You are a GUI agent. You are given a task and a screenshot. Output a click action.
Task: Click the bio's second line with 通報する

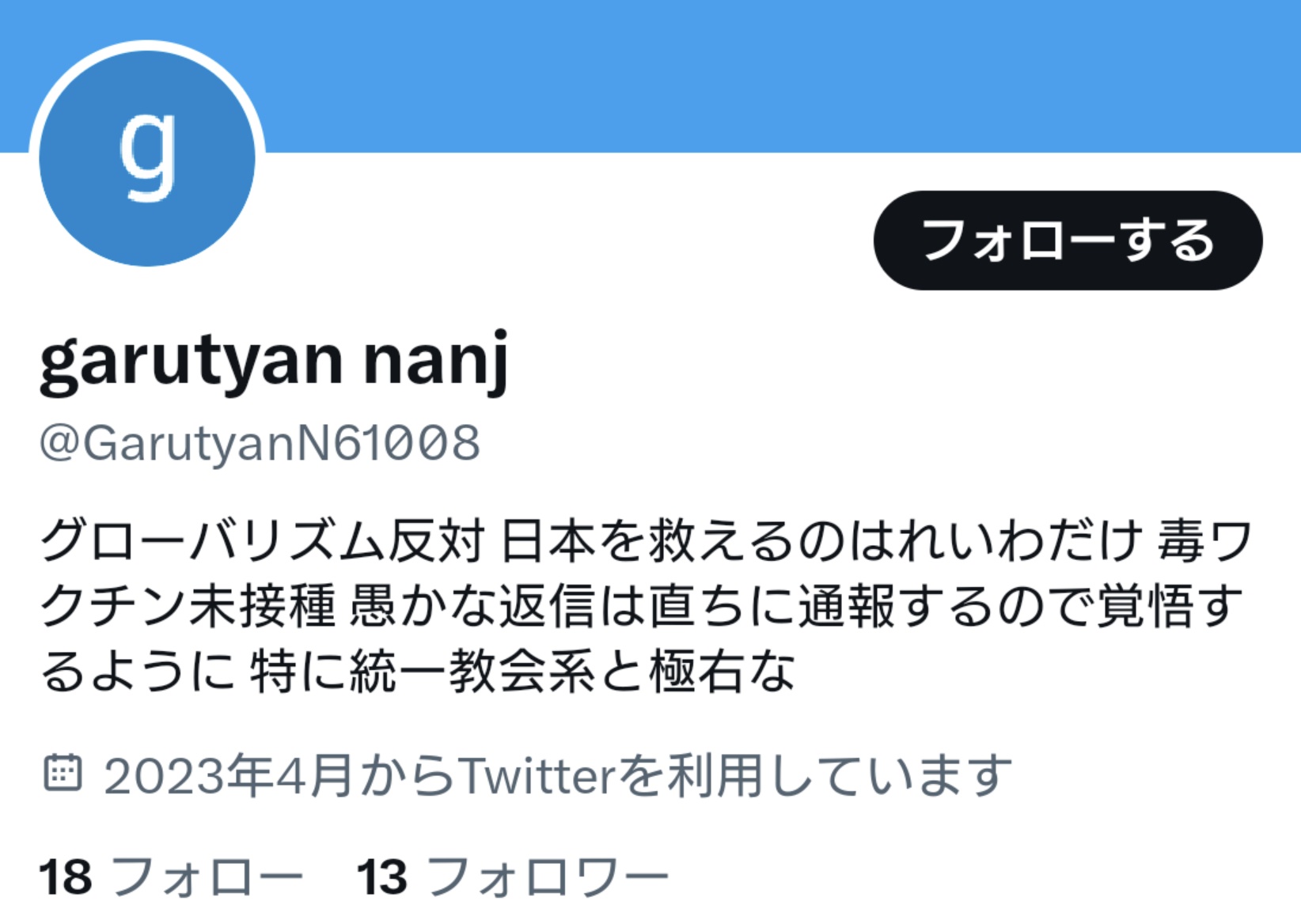[642, 607]
